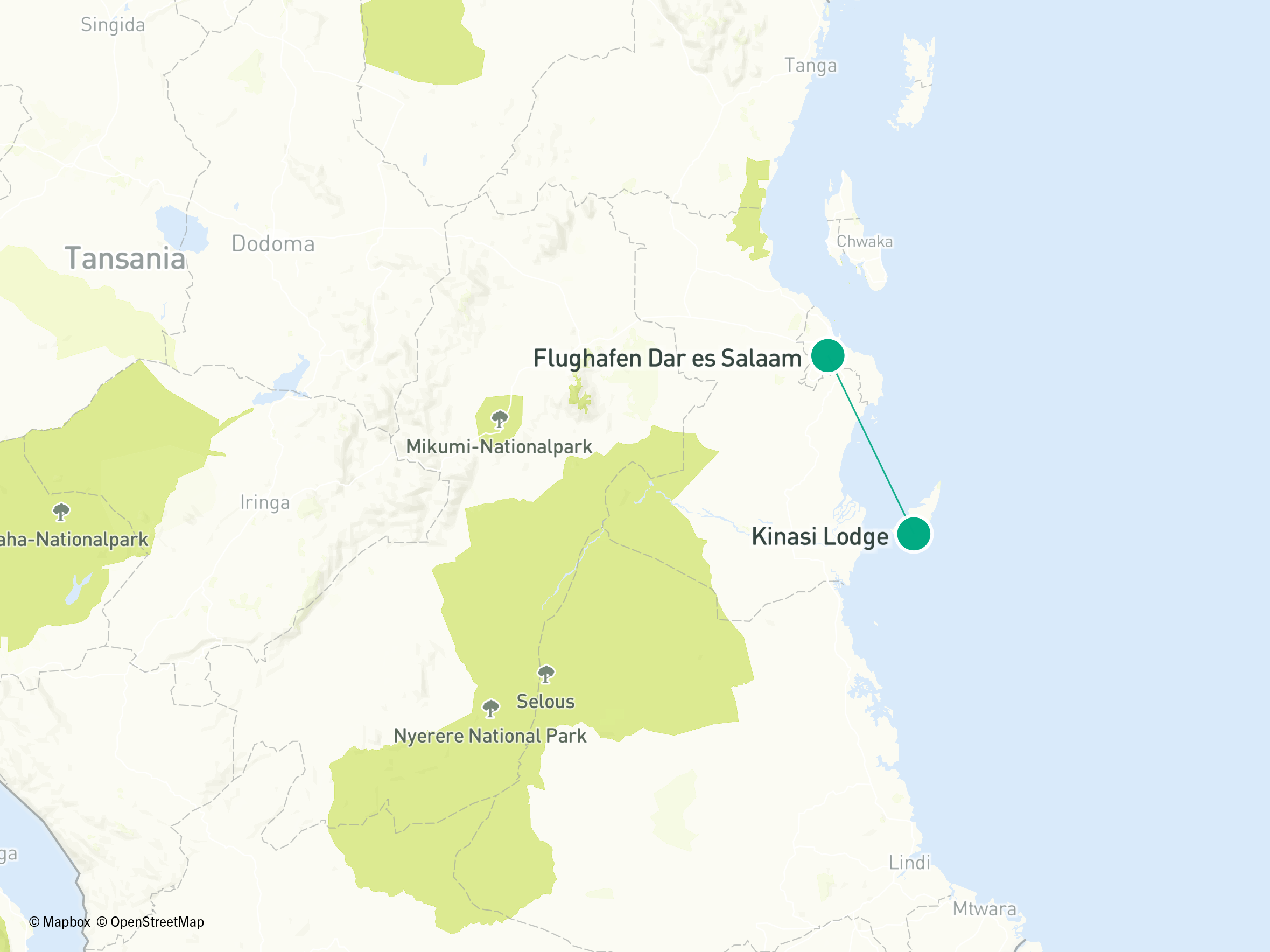Select the Kinasi Lodge label
The image size is (1270, 952).
pos(820,537)
